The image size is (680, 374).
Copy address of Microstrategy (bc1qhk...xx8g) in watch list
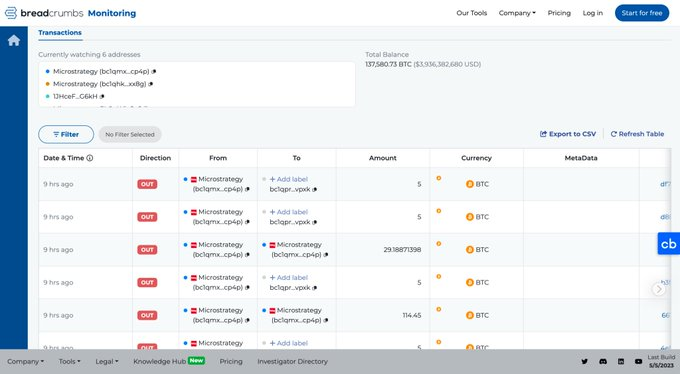pyautogui.click(x=150, y=84)
